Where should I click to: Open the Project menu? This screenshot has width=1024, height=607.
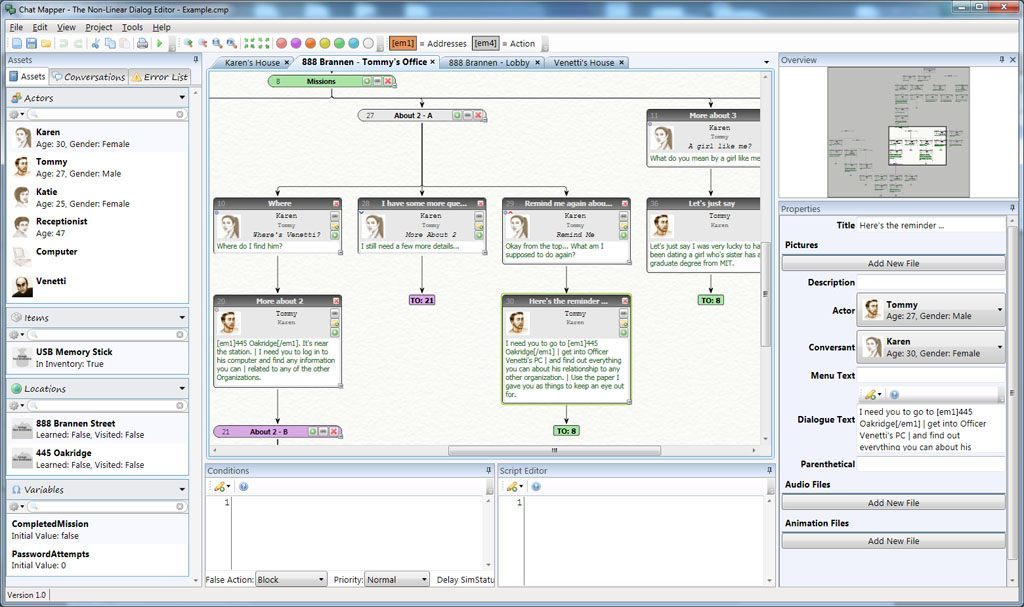[x=98, y=27]
